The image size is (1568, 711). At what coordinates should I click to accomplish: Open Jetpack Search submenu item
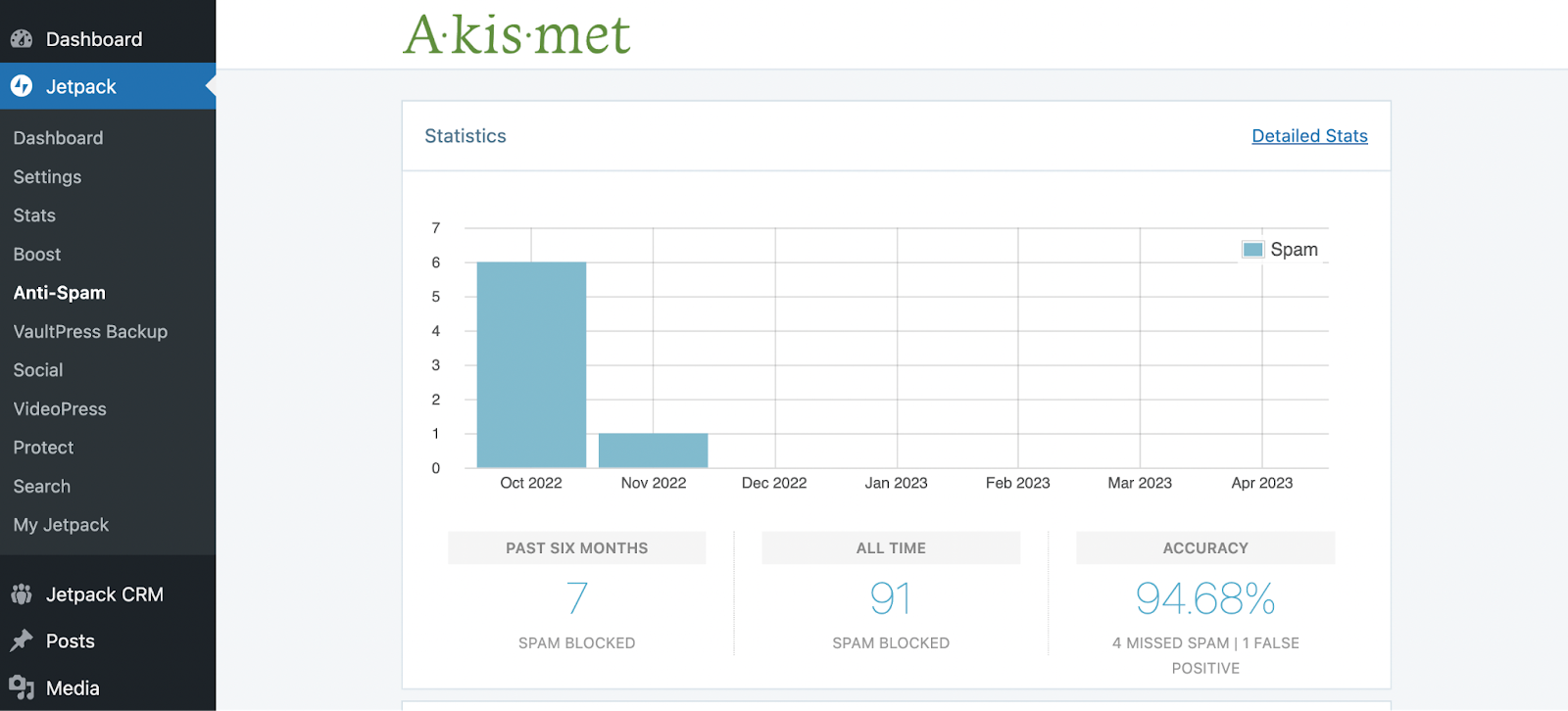(x=42, y=487)
